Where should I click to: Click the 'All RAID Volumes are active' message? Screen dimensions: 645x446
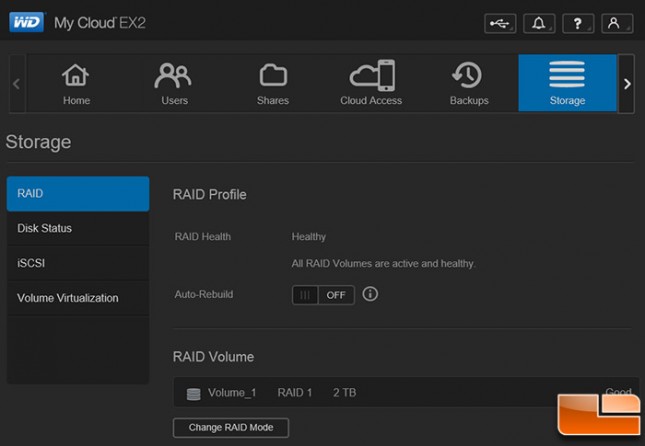(383, 264)
